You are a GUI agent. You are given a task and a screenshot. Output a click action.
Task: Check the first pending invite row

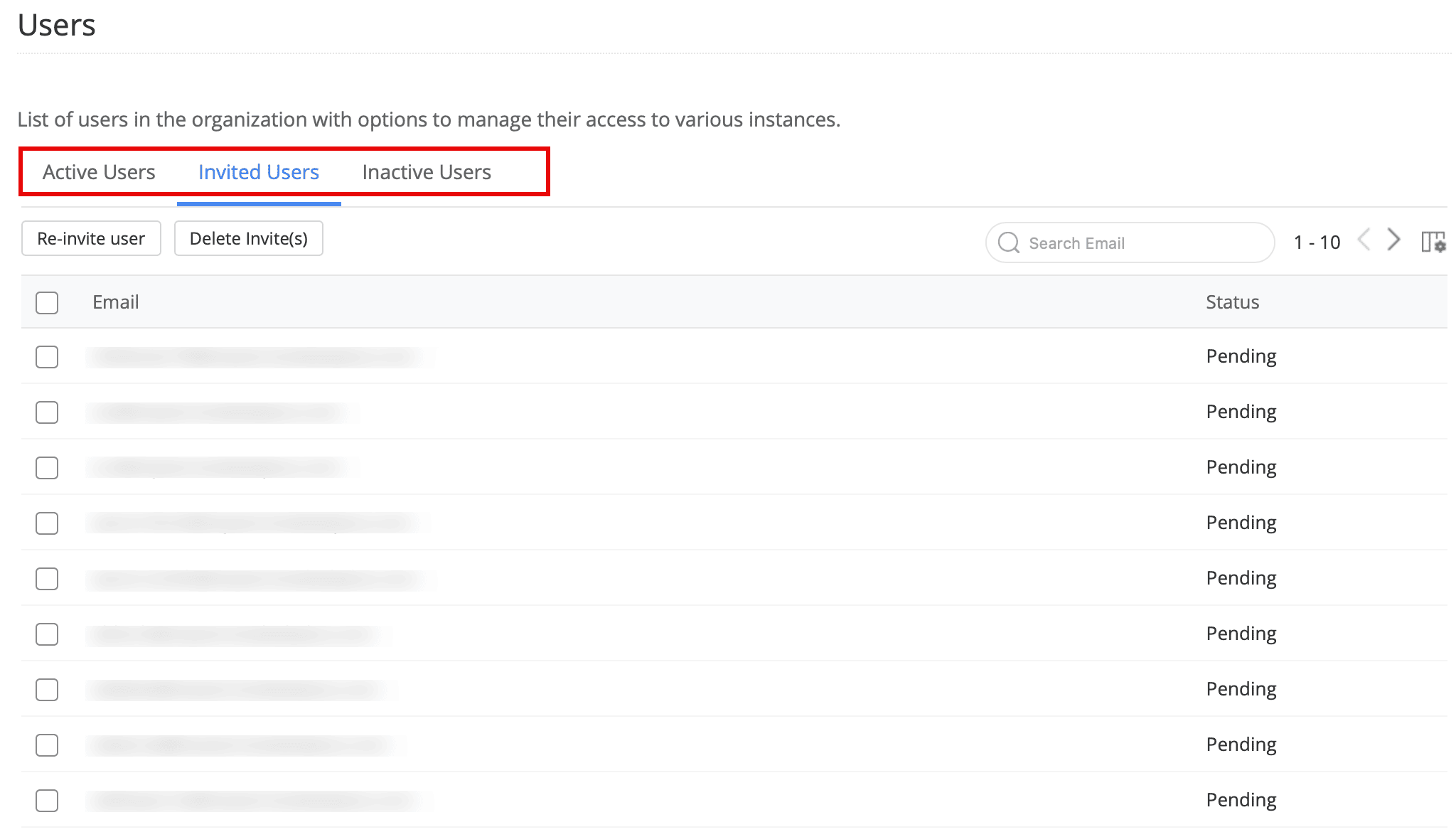coord(47,357)
